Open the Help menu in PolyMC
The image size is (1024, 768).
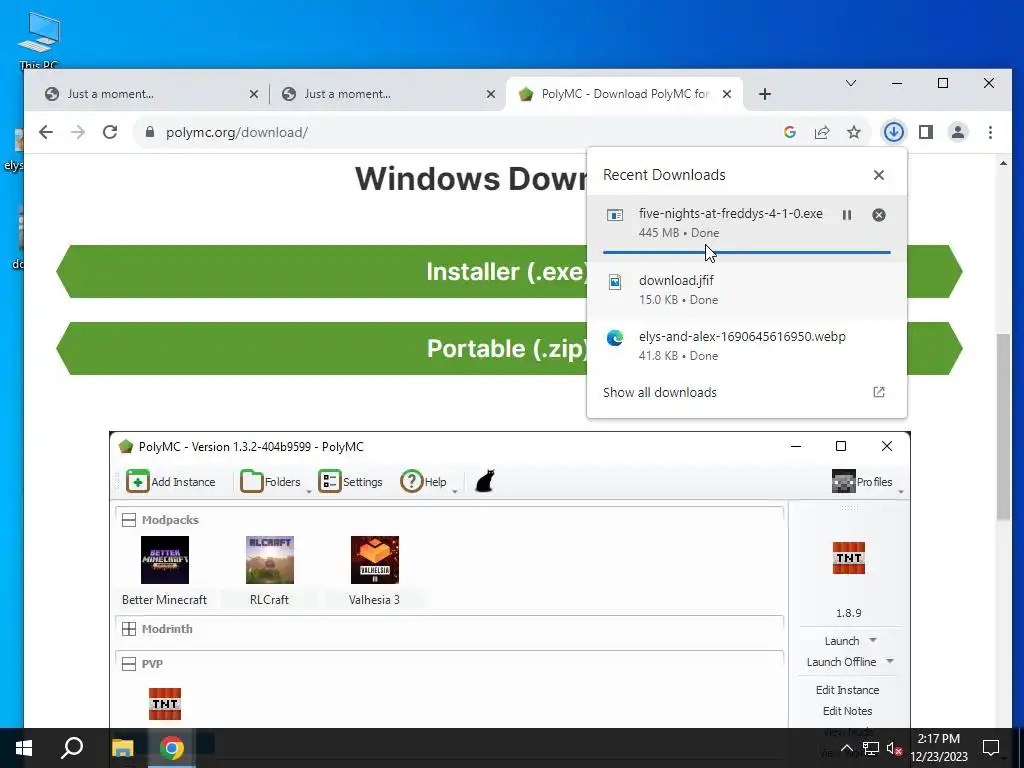pos(425,482)
